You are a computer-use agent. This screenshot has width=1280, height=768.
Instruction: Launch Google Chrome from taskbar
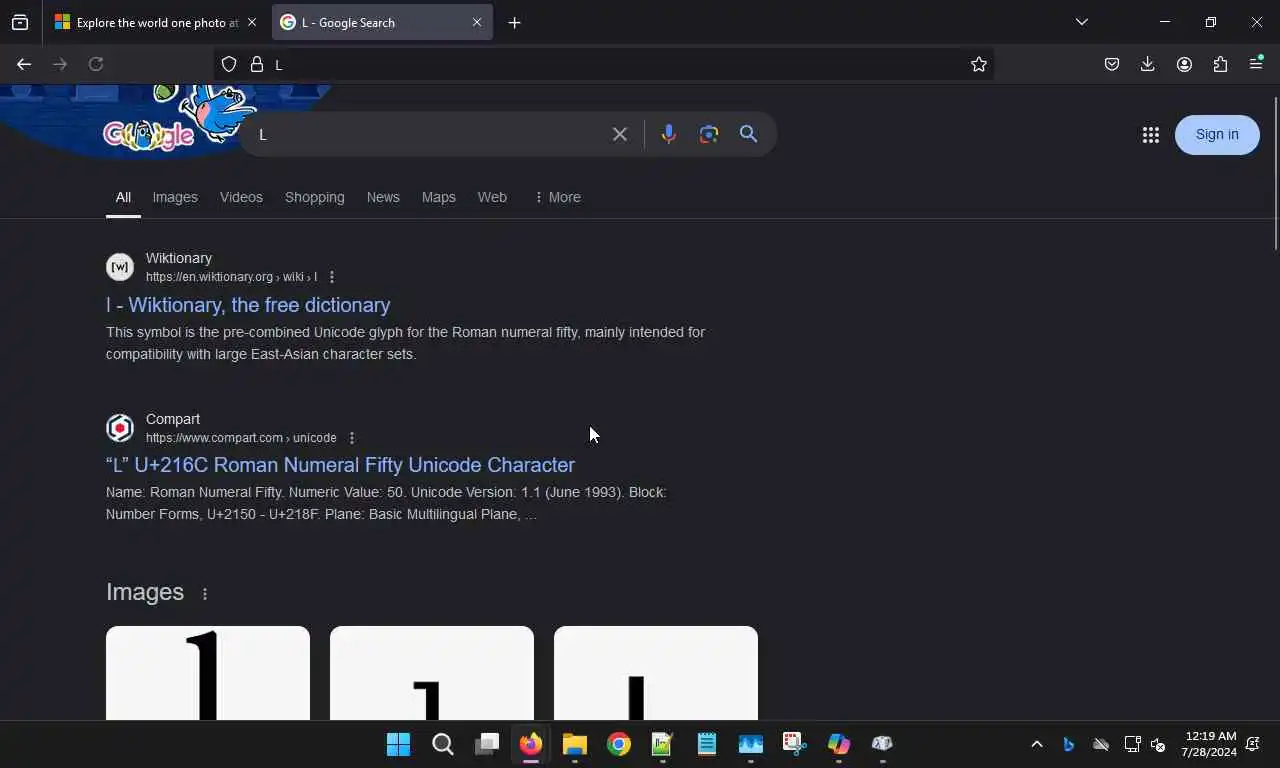[x=619, y=744]
